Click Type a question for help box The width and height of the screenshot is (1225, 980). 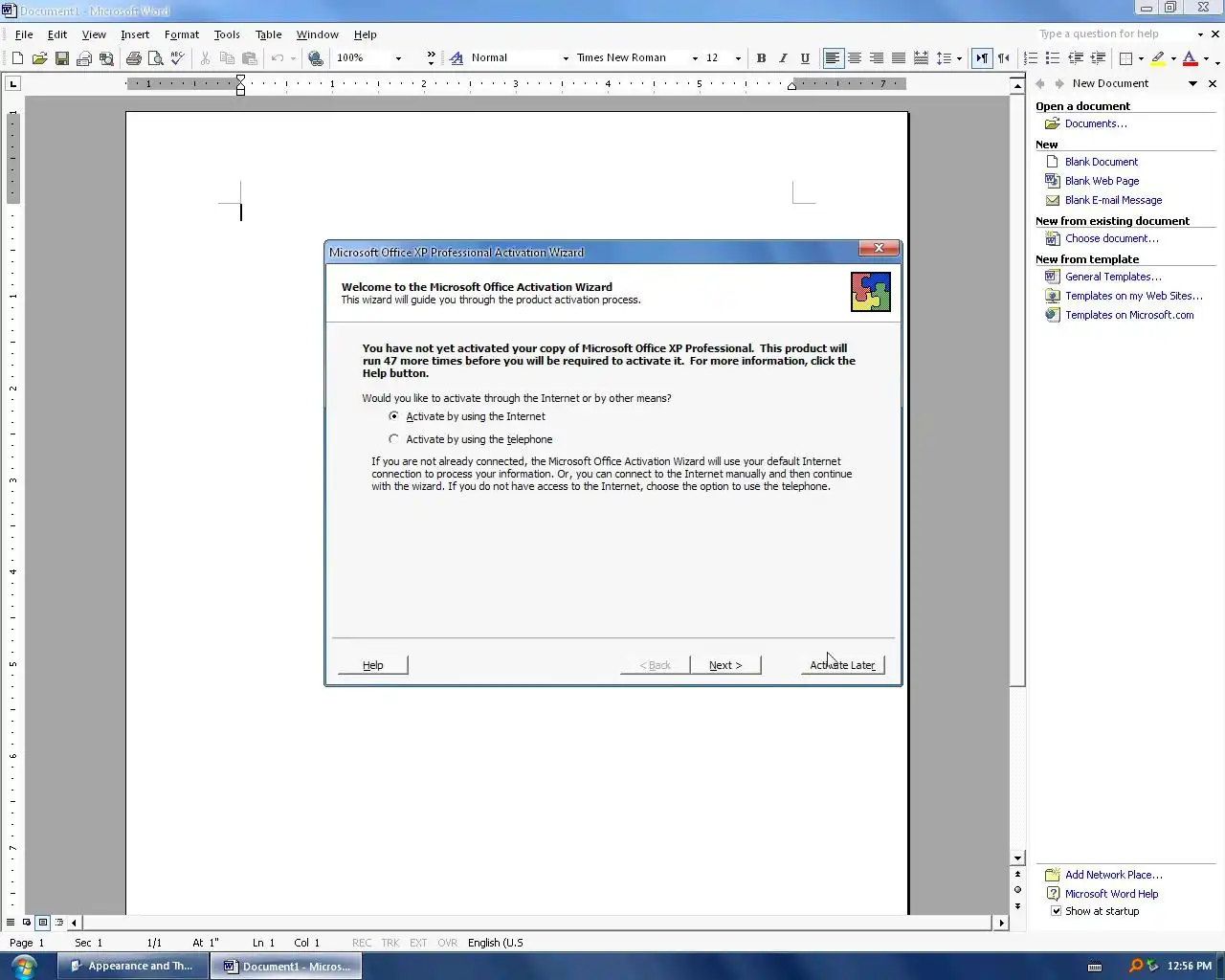1115,34
